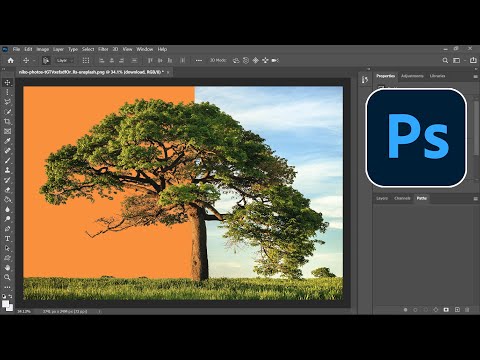The image size is (480, 360).
Task: Open the status bar info arrow
Action: [x=99, y=311]
